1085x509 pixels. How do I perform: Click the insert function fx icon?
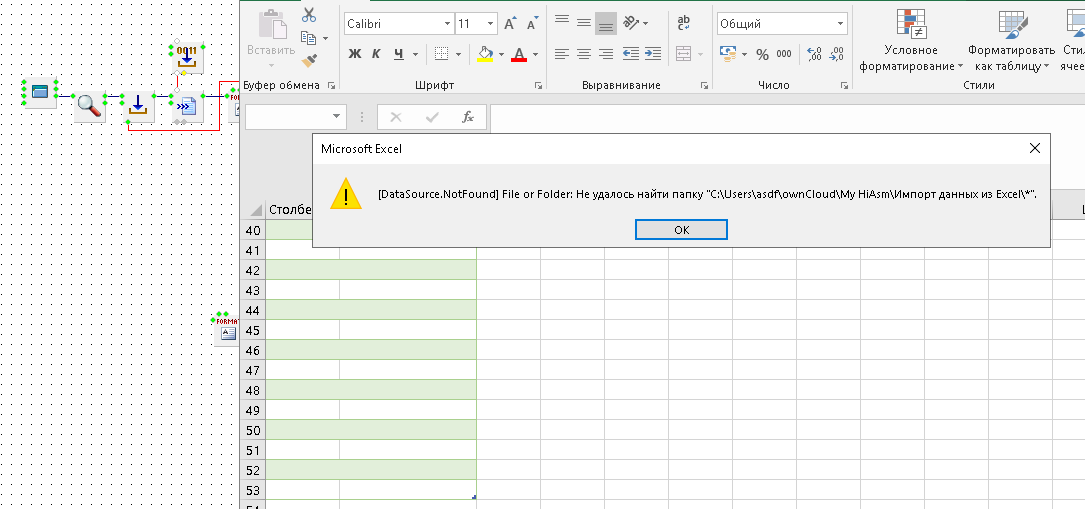(x=467, y=117)
